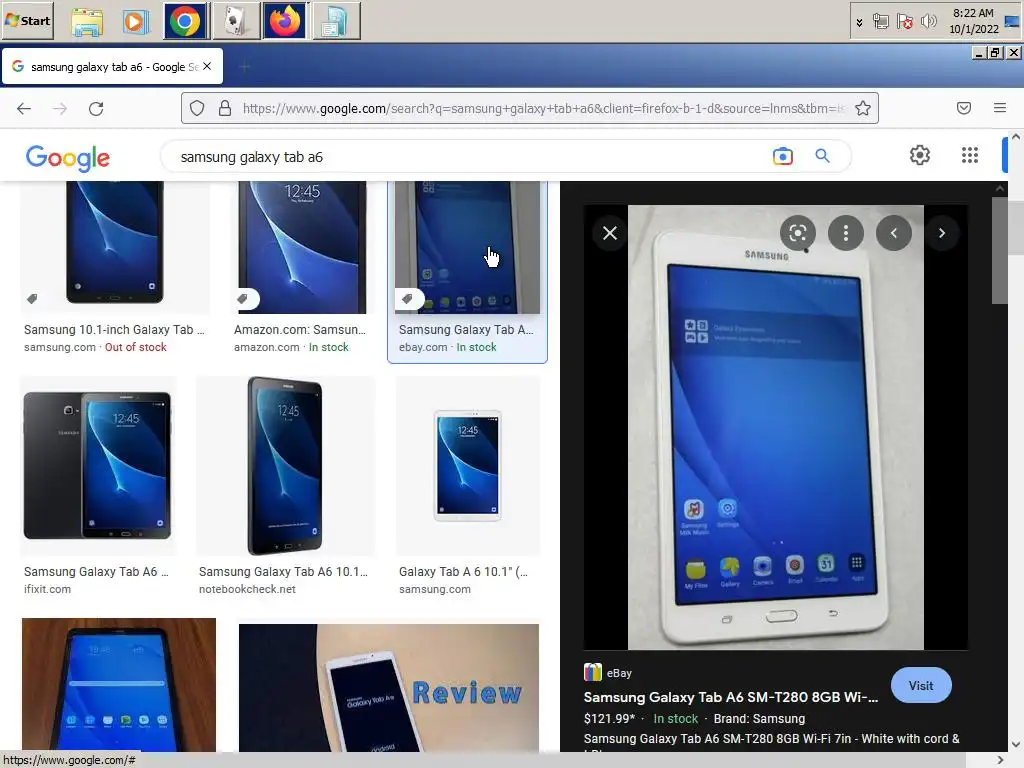Viewport: 1024px width, 768px height.
Task: Select the ebay.com Galaxy Tab thumbnail
Action: tap(468, 247)
